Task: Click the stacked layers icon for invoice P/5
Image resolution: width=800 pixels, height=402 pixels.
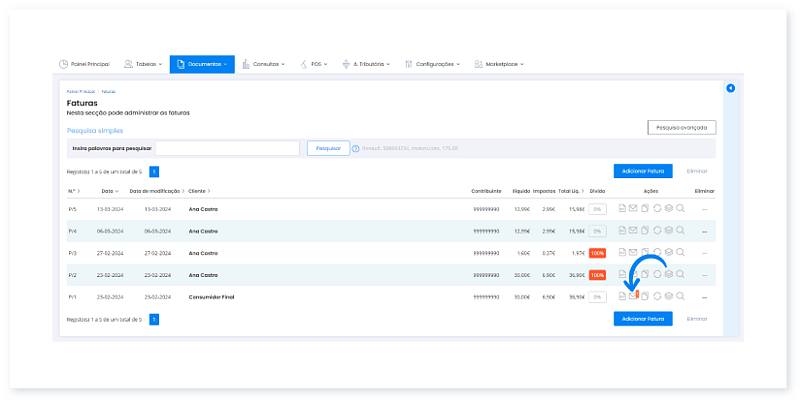Action: coord(669,209)
